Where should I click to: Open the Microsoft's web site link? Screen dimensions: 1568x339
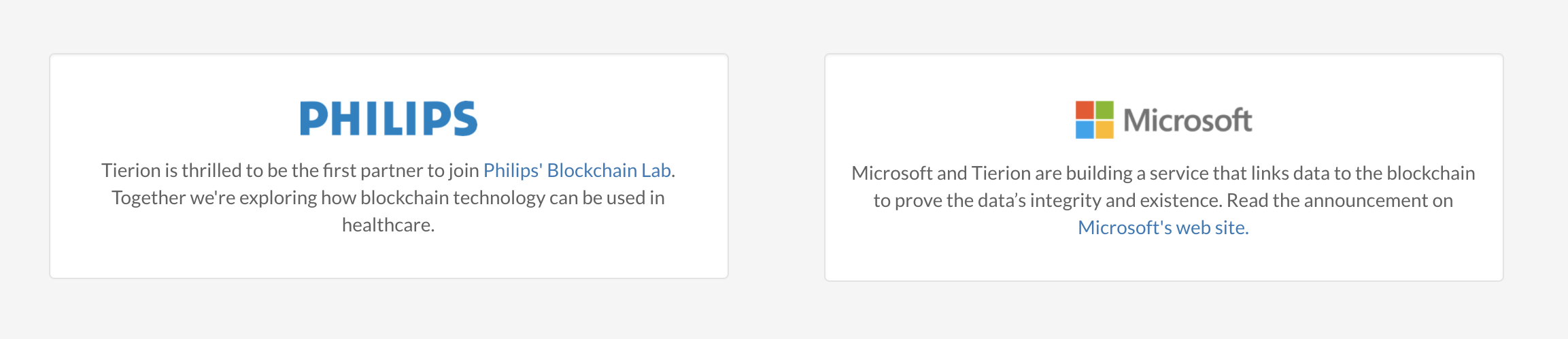1163,227
